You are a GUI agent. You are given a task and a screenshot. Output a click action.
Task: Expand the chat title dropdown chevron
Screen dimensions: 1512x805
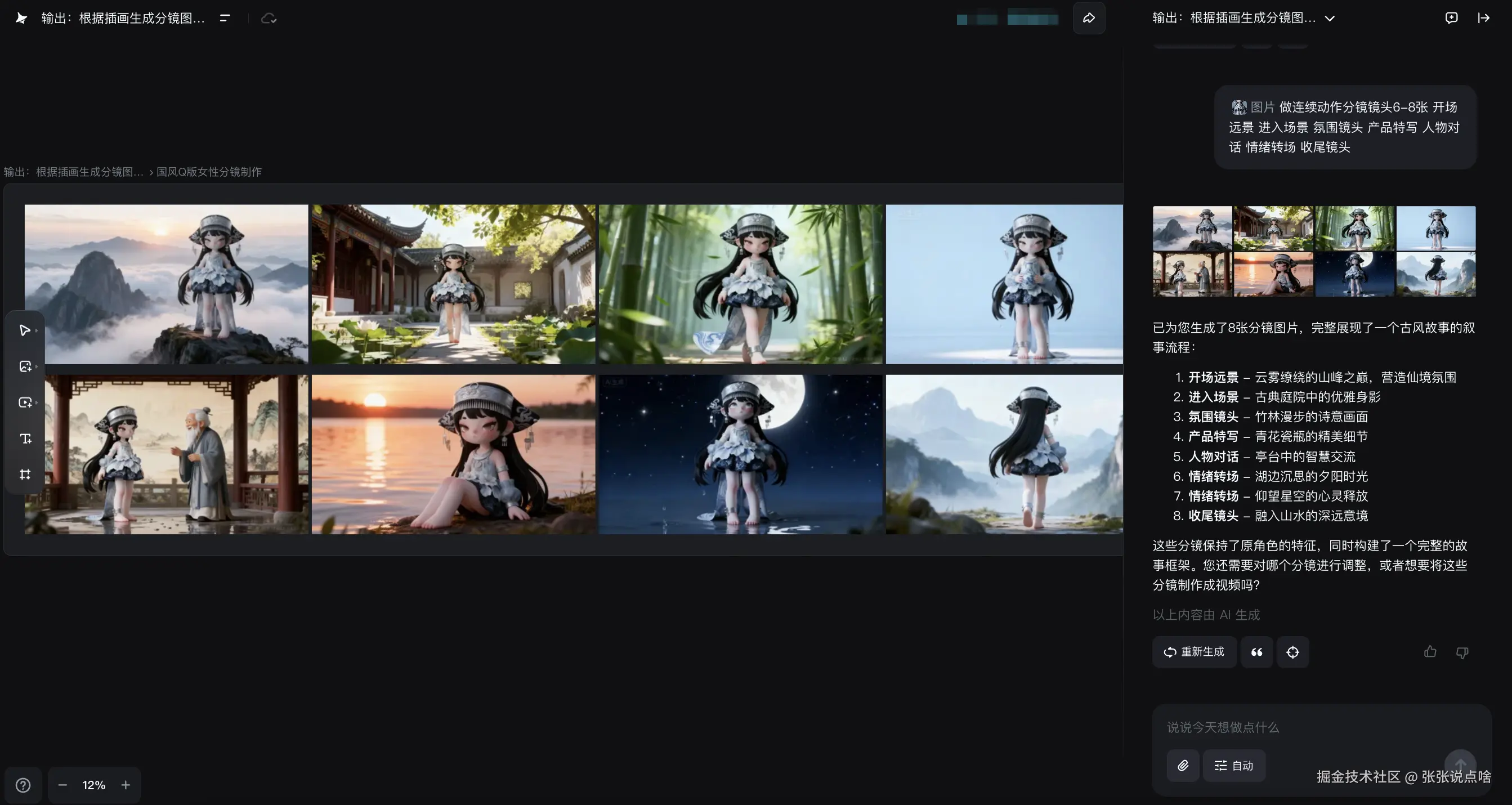point(1330,19)
